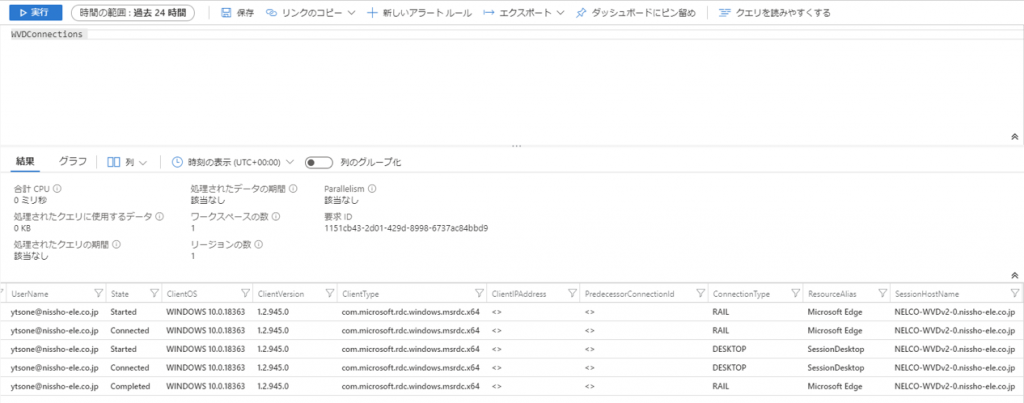Filter the ClientVersion column
Screen dimensions: 1024x403
[328, 293]
